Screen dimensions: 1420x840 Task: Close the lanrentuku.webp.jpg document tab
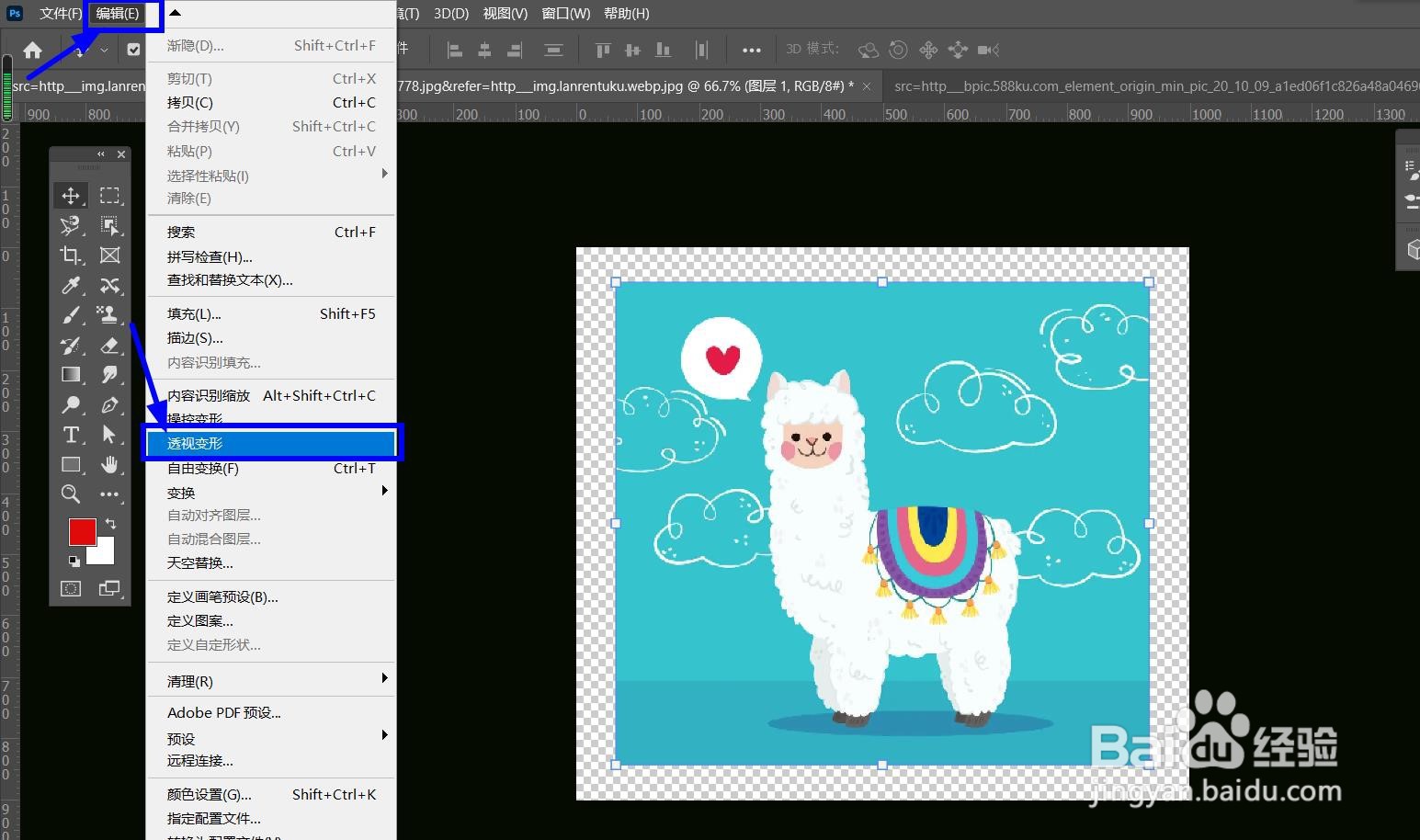tap(866, 85)
